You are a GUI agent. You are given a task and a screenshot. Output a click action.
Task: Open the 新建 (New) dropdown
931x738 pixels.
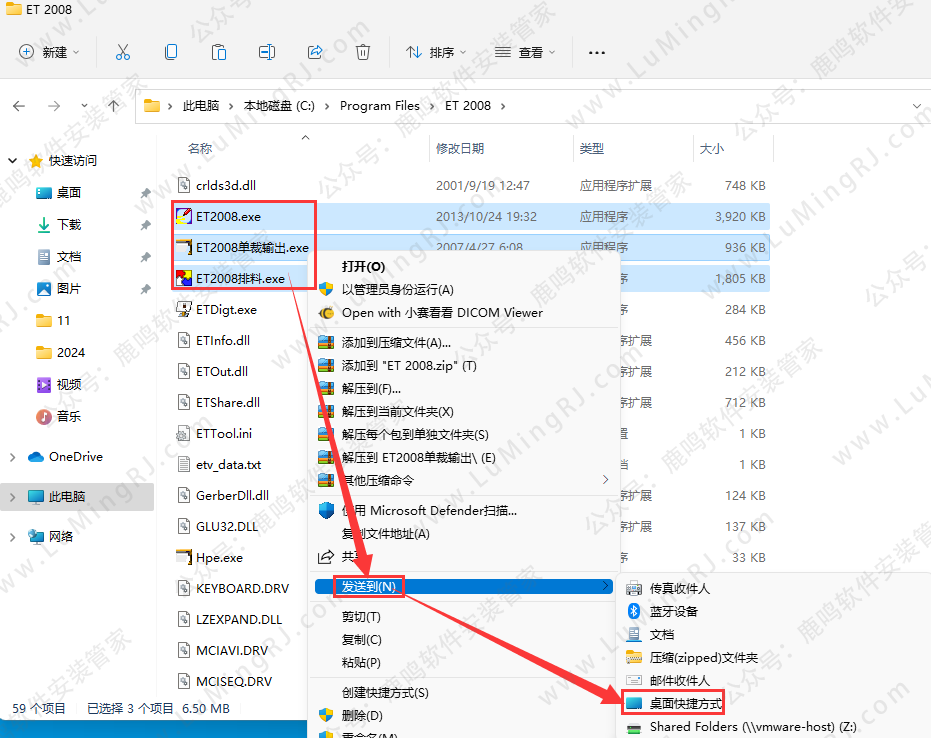[49, 52]
